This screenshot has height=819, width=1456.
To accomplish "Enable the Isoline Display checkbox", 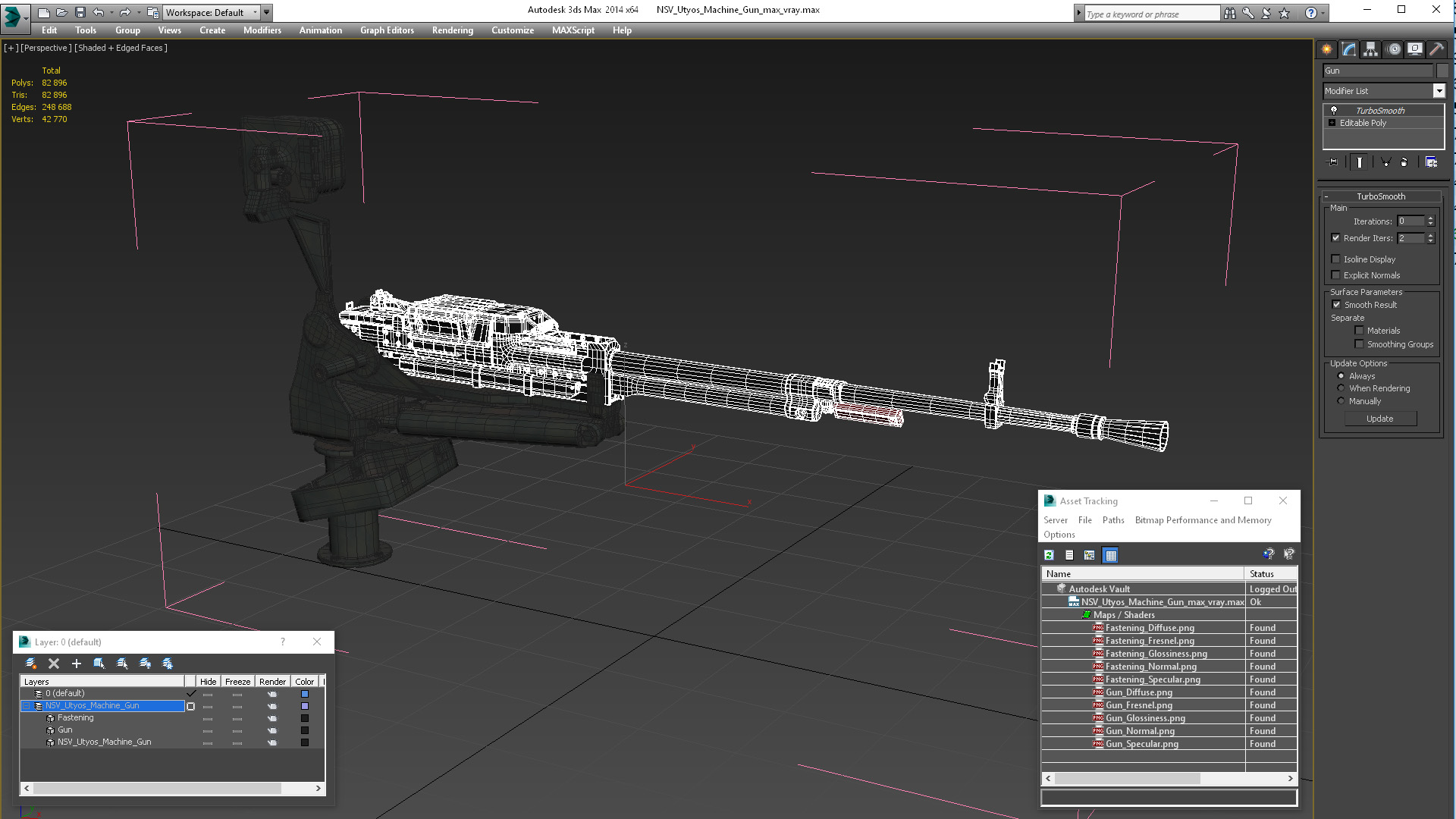I will 1336,259.
